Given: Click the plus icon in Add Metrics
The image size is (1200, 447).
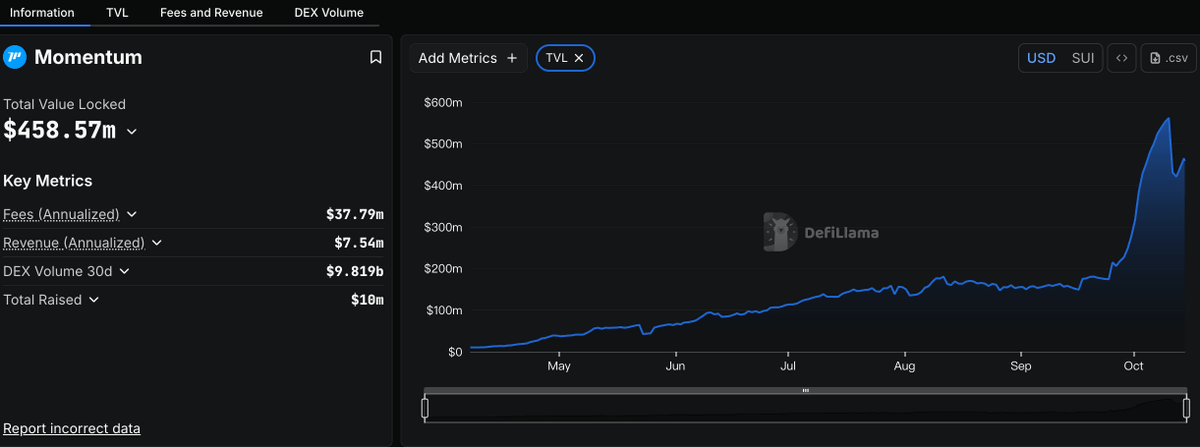Looking at the screenshot, I should coord(512,58).
